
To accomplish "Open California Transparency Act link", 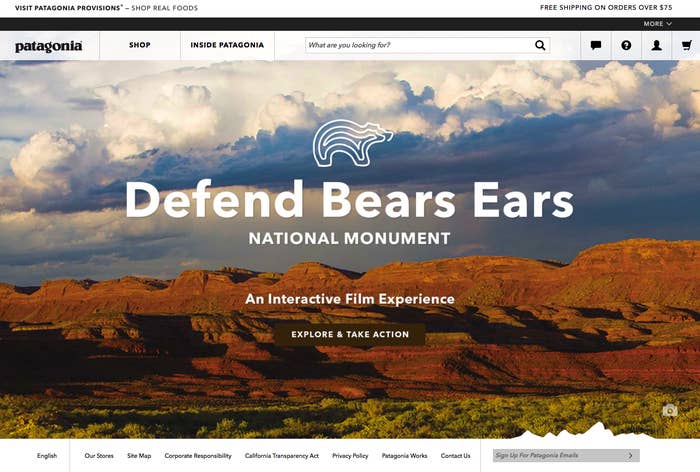I will pos(282,455).
